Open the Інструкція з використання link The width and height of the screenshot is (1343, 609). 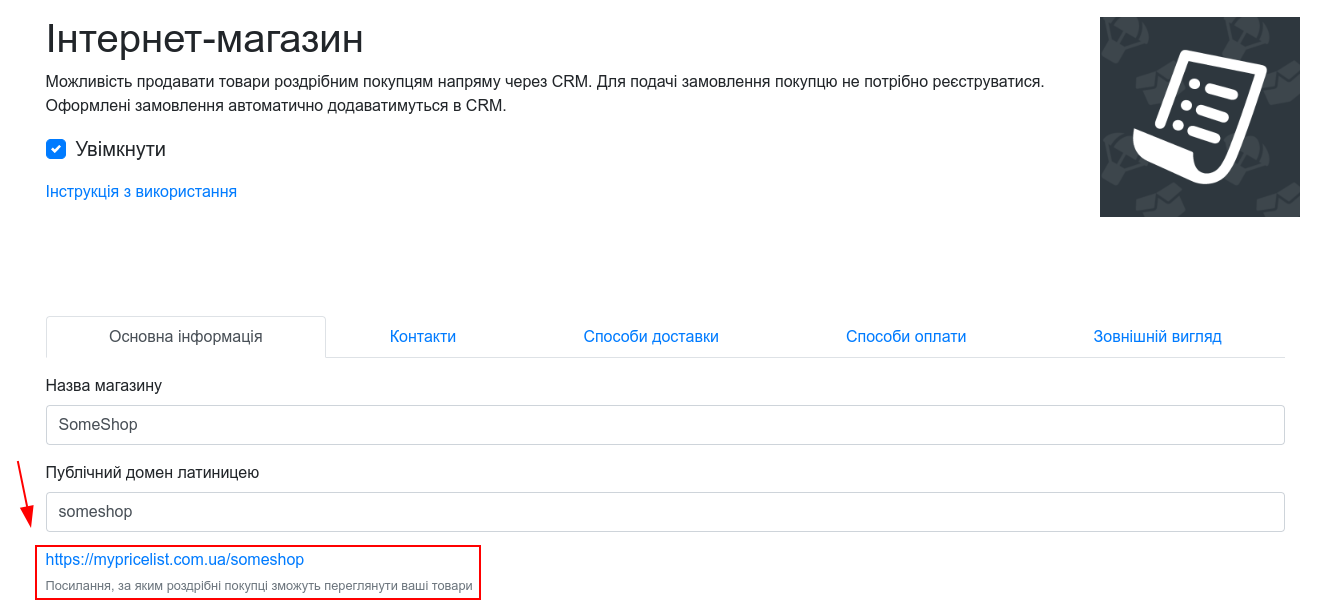pyautogui.click(x=141, y=191)
